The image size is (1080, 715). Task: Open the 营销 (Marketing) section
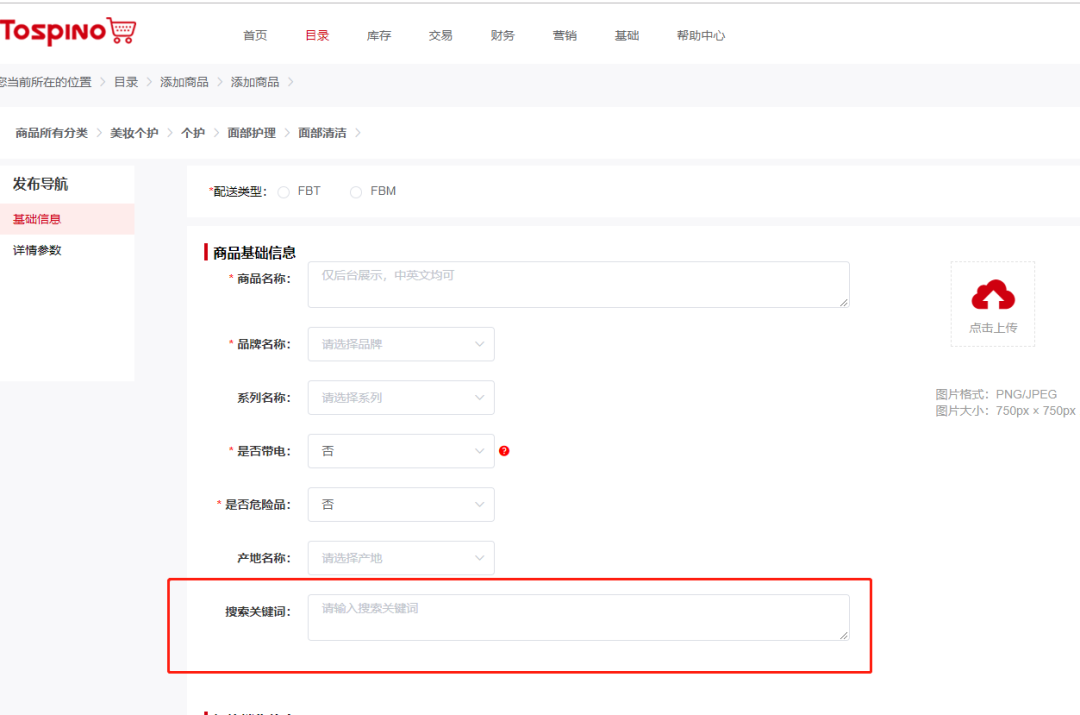tap(564, 35)
